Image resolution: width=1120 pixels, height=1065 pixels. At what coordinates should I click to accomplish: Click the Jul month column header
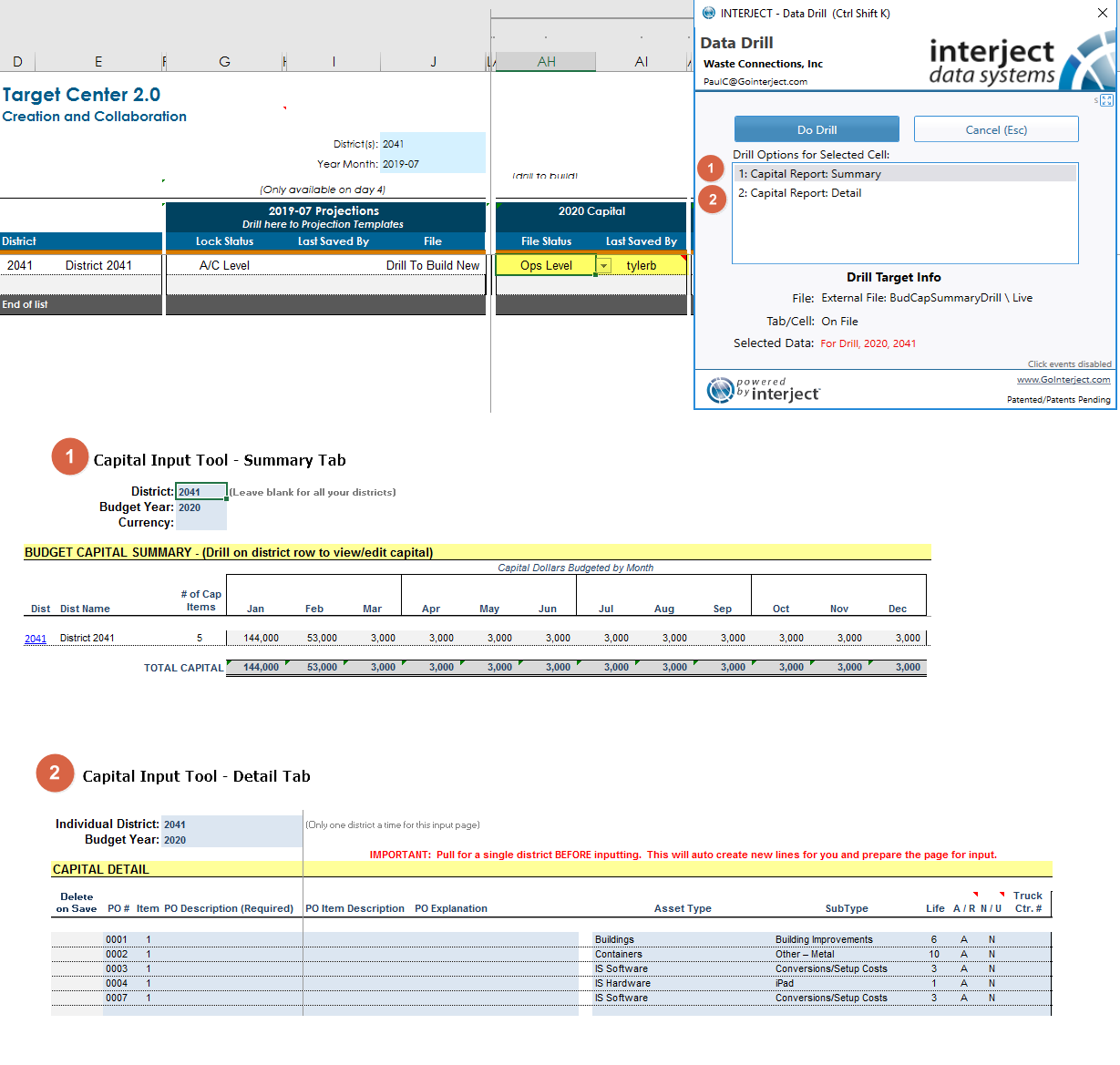click(606, 609)
